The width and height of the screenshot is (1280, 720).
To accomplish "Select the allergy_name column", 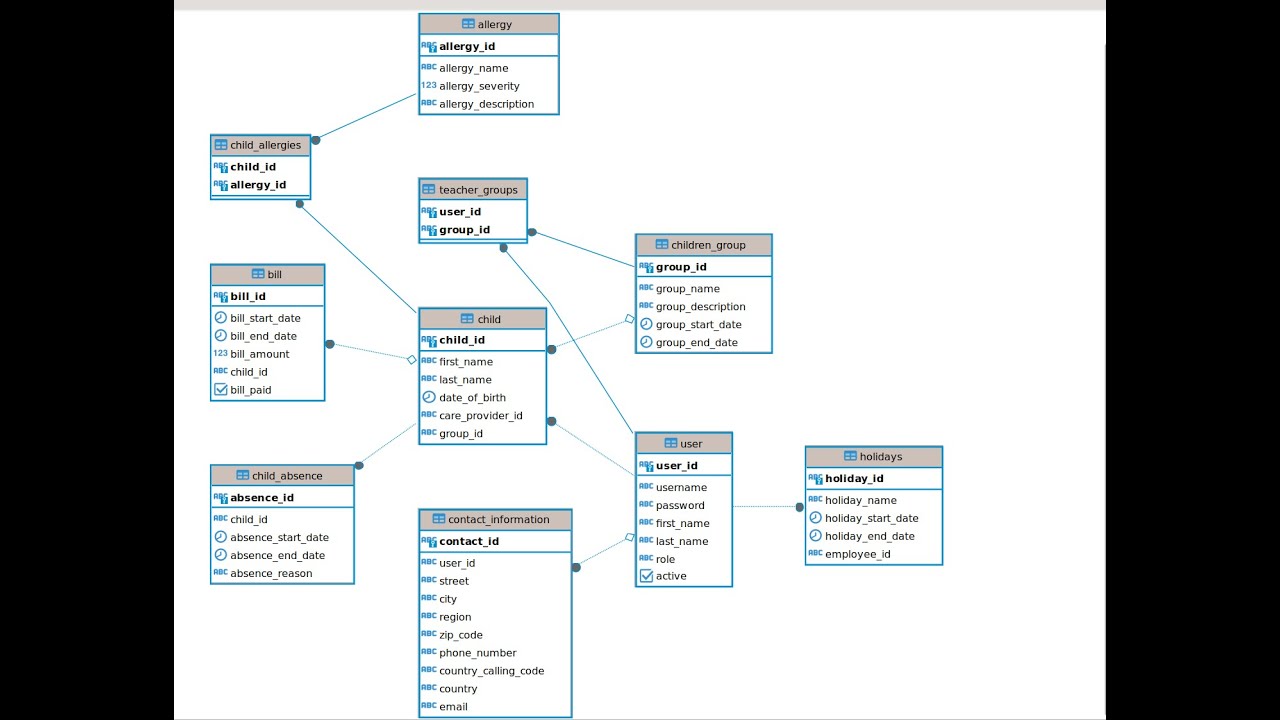I will pos(474,68).
